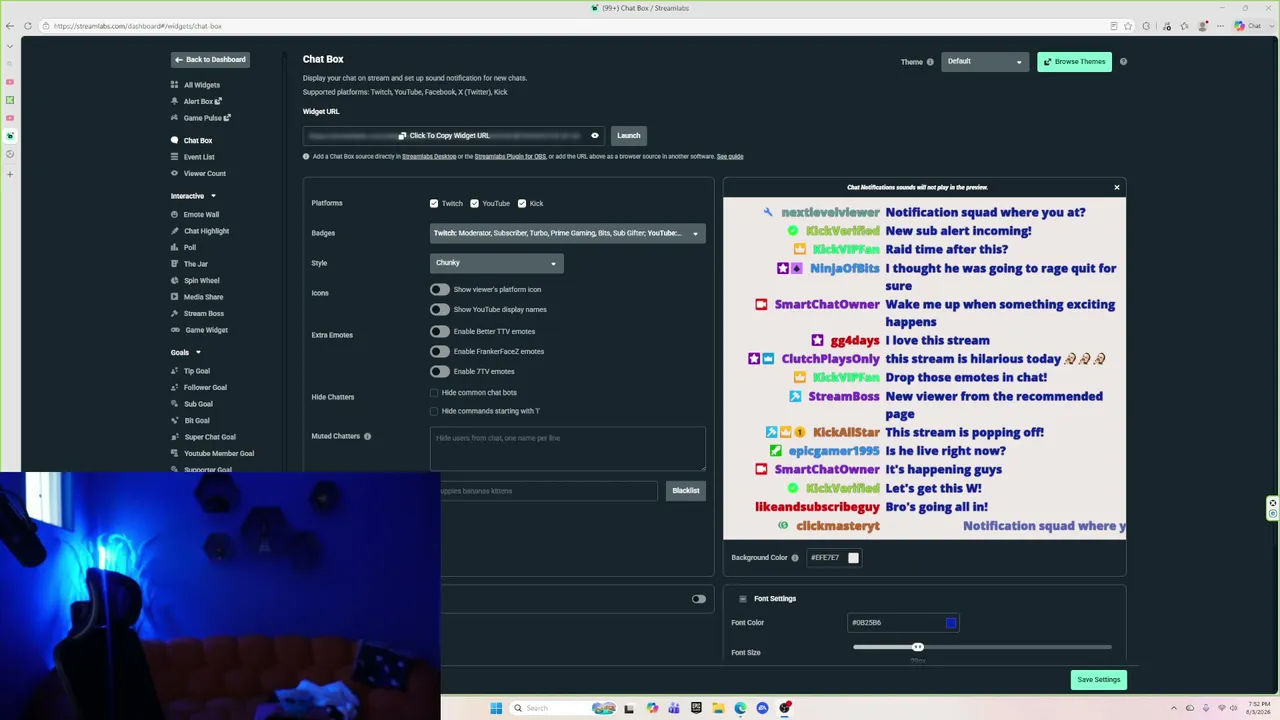Open Windows Start menu

pos(496,708)
